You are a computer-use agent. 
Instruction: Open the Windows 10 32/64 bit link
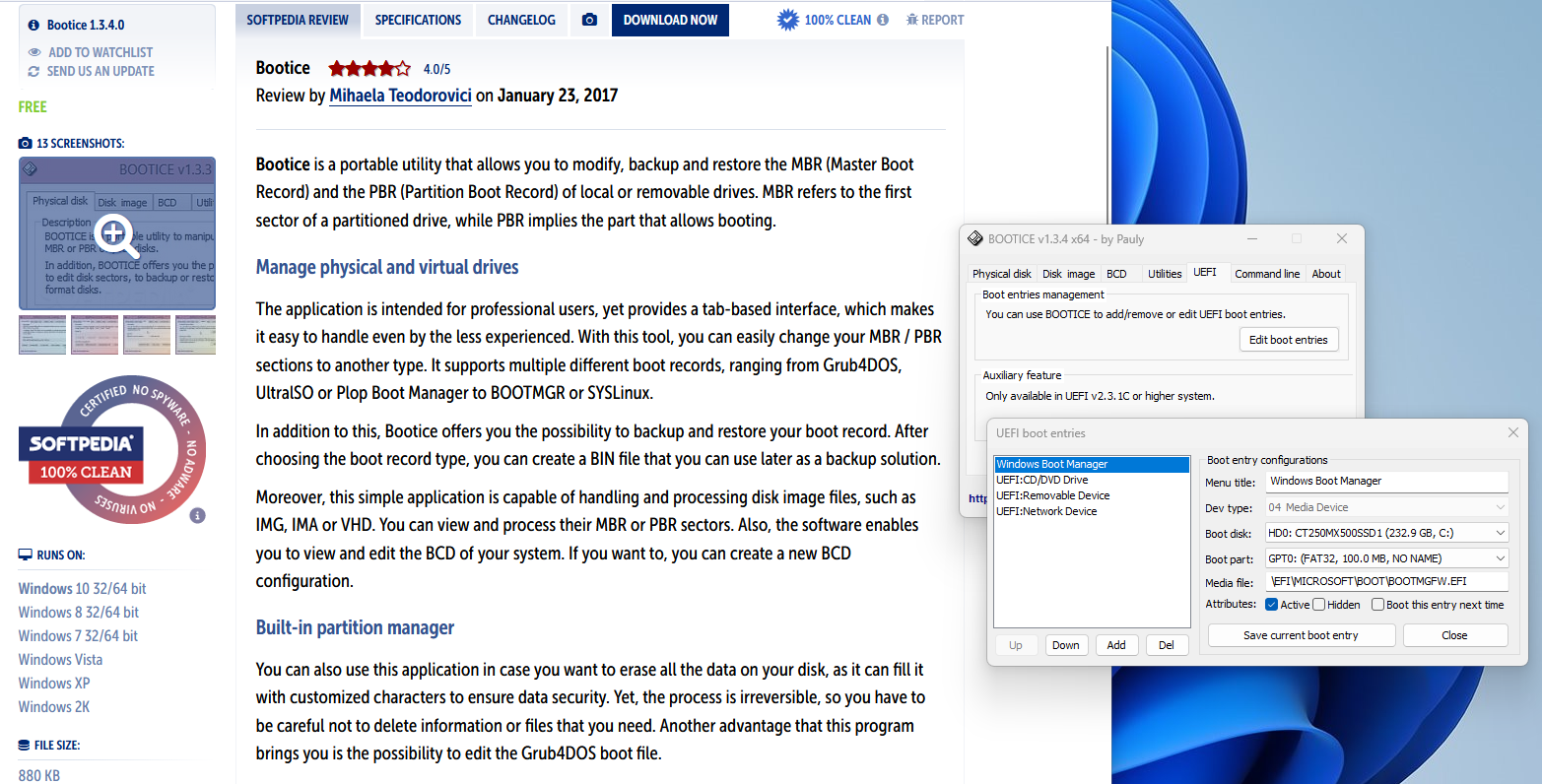pos(82,589)
